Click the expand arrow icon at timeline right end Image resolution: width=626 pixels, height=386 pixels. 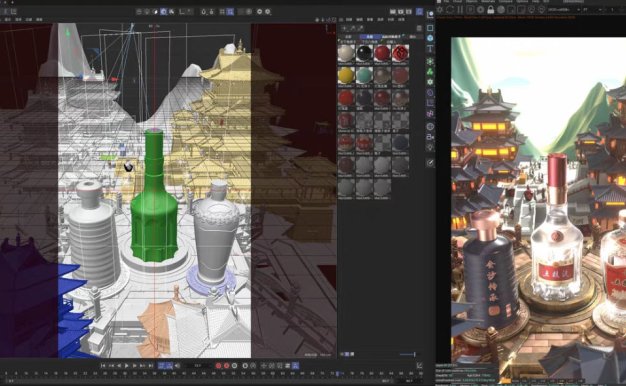tap(419, 366)
